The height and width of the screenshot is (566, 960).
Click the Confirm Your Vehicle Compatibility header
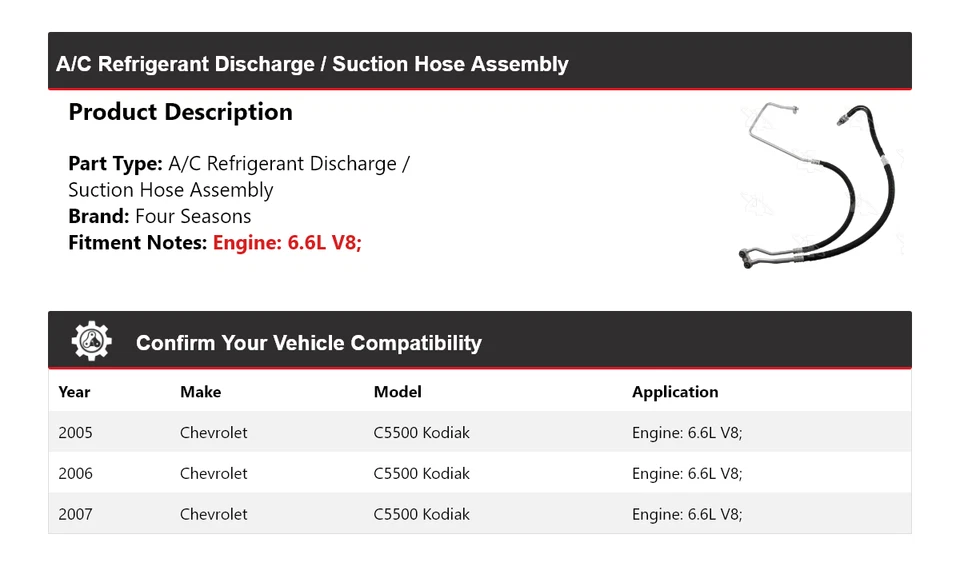point(308,343)
